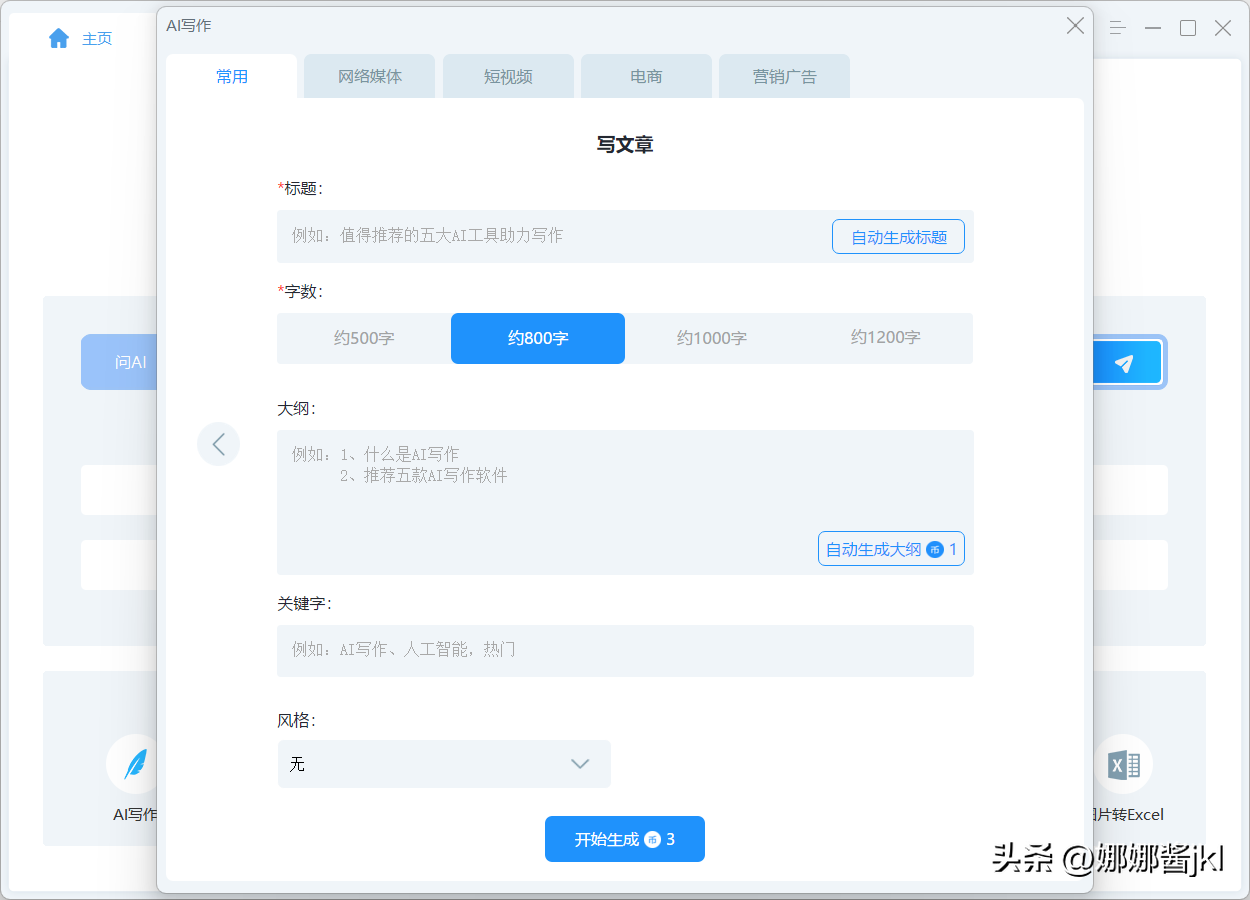This screenshot has height=900, width=1250.
Task: Open the 营销广告 tab
Action: 784,77
